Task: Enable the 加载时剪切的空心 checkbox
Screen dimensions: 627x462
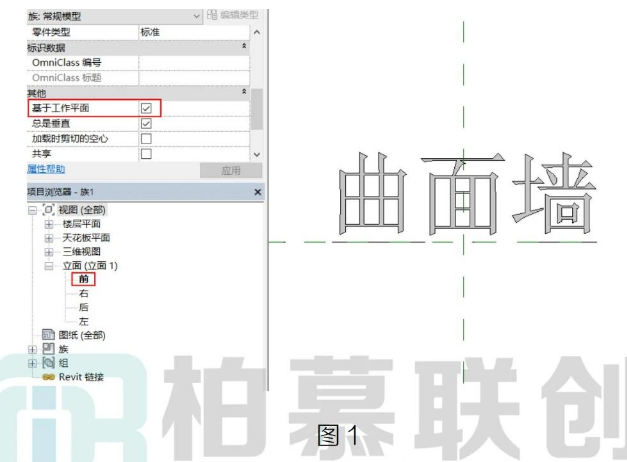Action: point(146,139)
